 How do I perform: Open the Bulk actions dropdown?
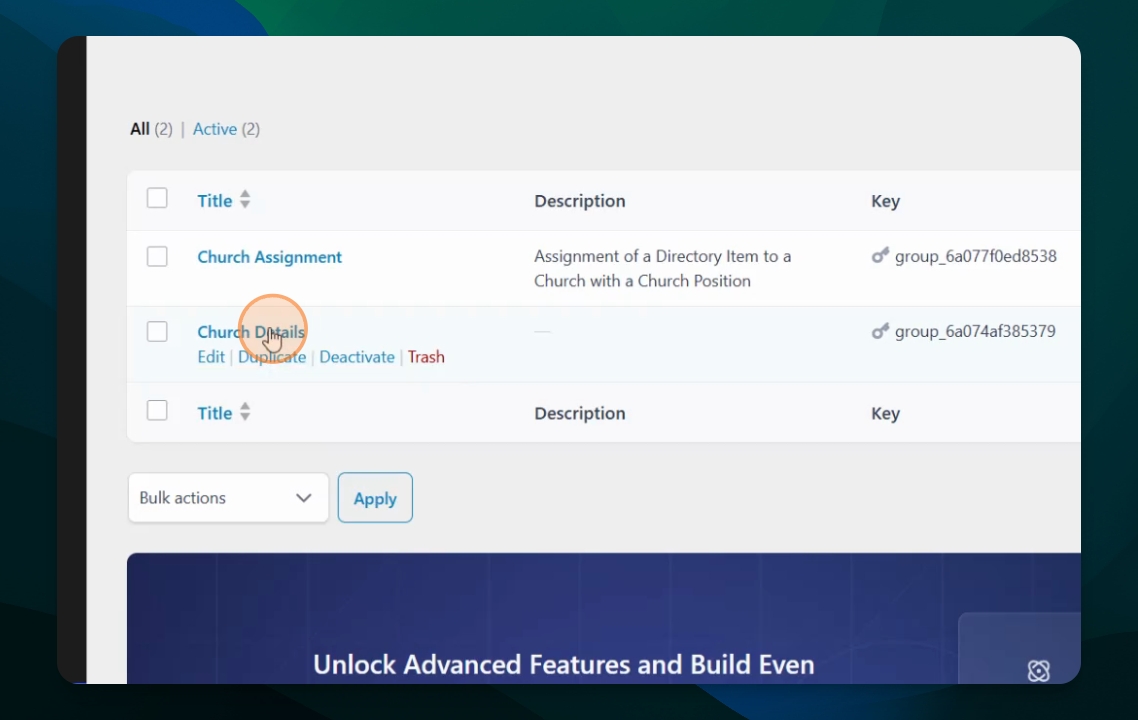[x=229, y=498]
